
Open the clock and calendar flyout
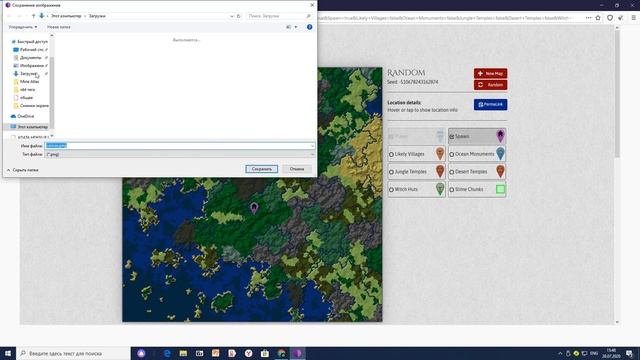coord(611,353)
